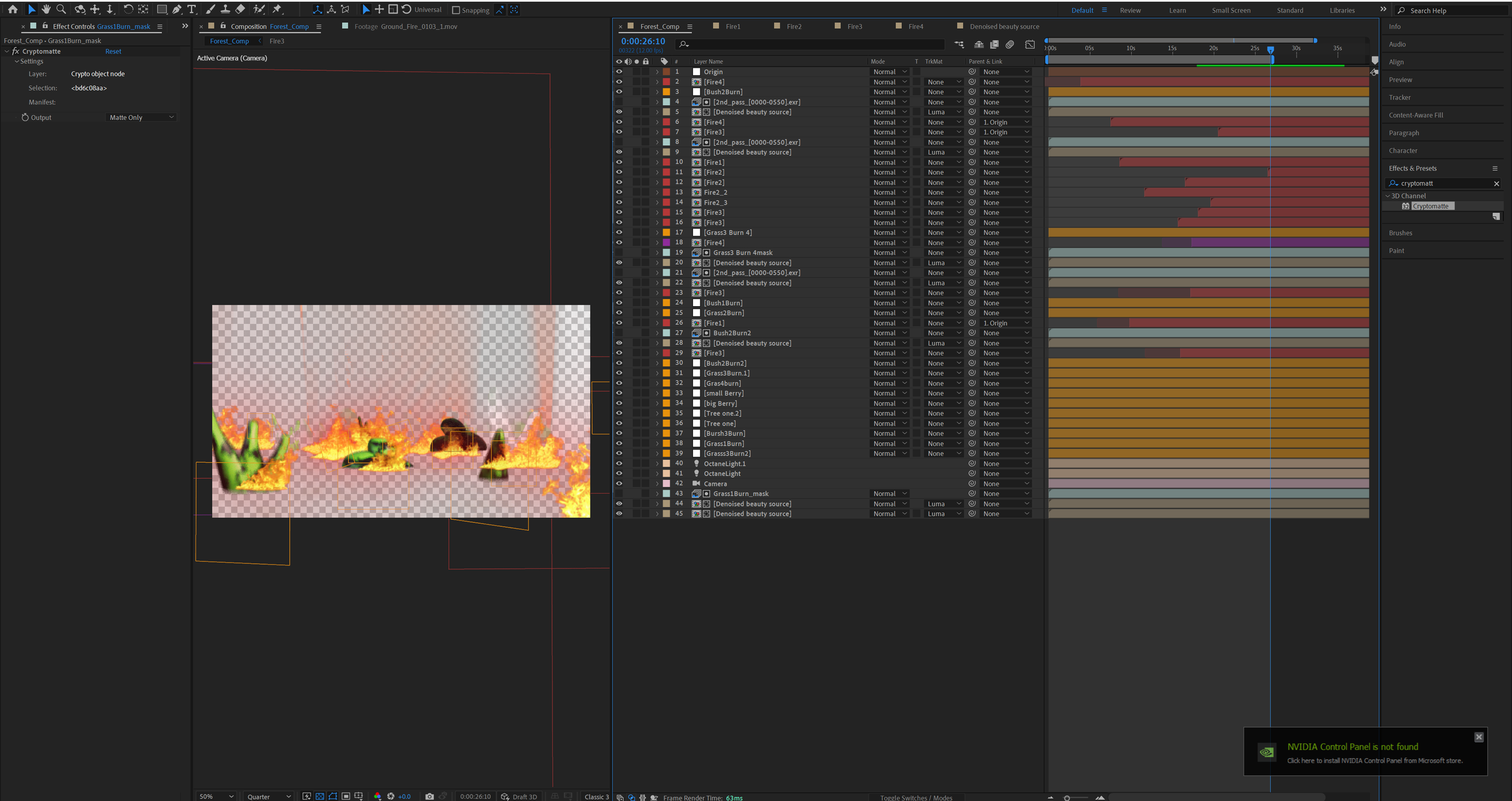This screenshot has width=1512, height=801.
Task: Select the Eraser tool
Action: 240,9
